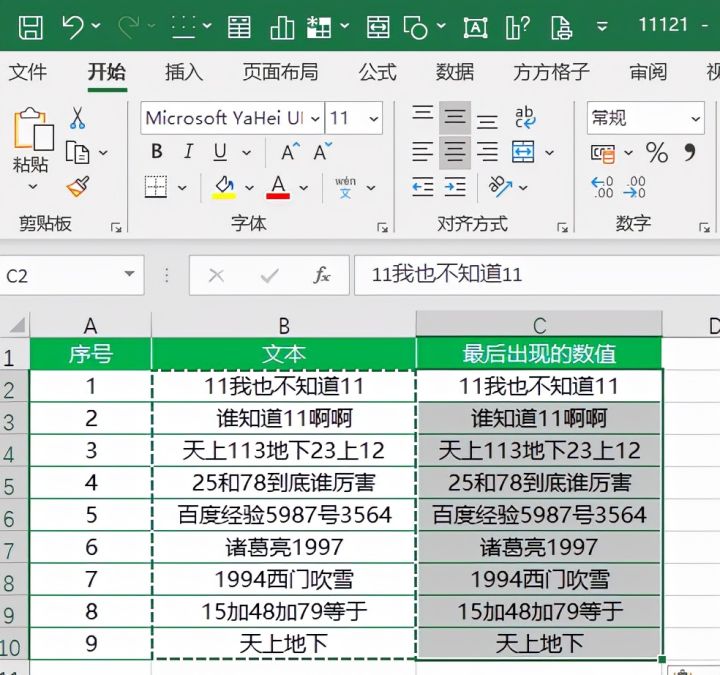Switch to the 方方格子 tab
The width and height of the screenshot is (720, 675).
click(551, 72)
